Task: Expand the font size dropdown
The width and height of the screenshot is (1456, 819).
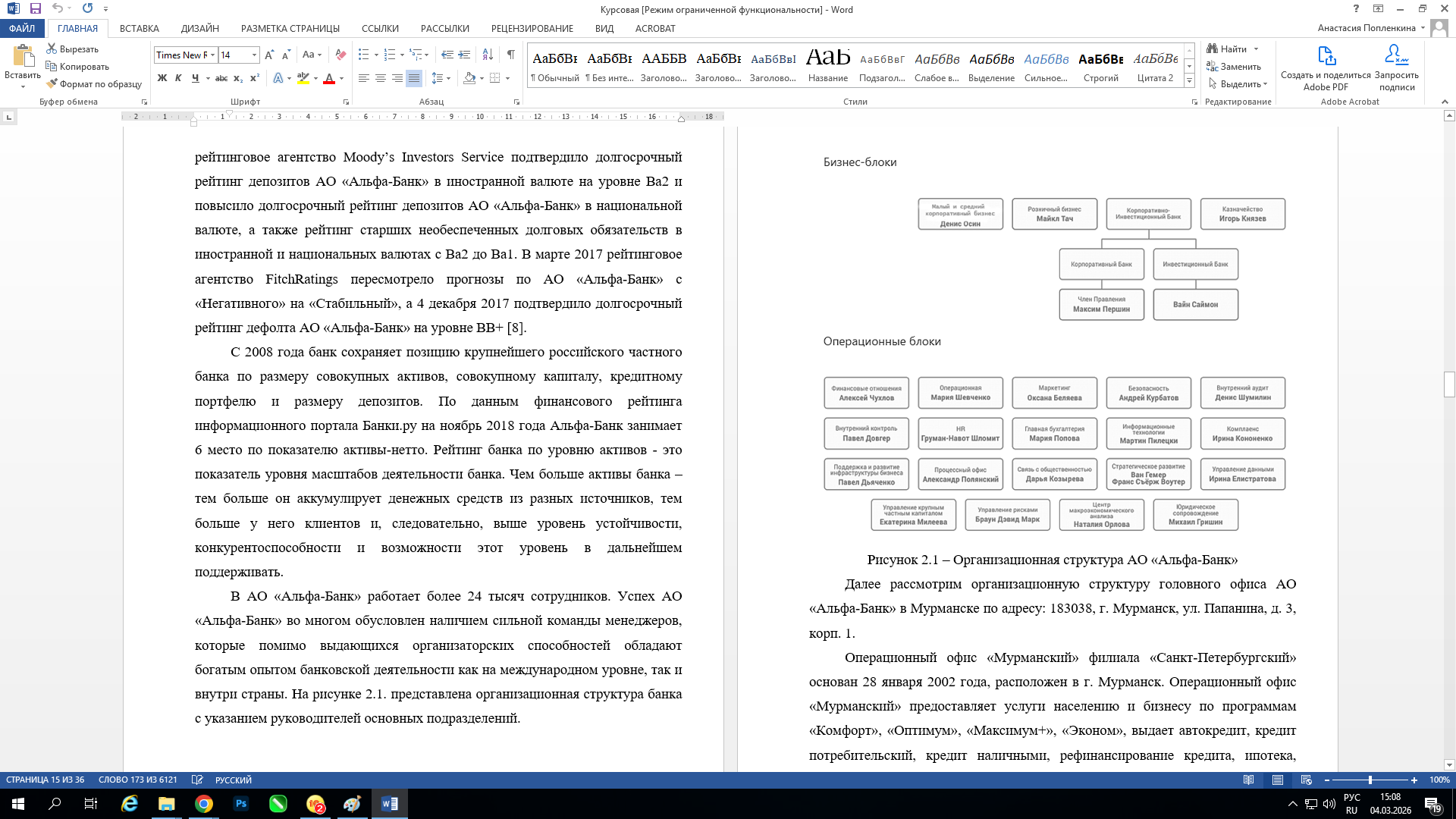Action: (x=254, y=55)
